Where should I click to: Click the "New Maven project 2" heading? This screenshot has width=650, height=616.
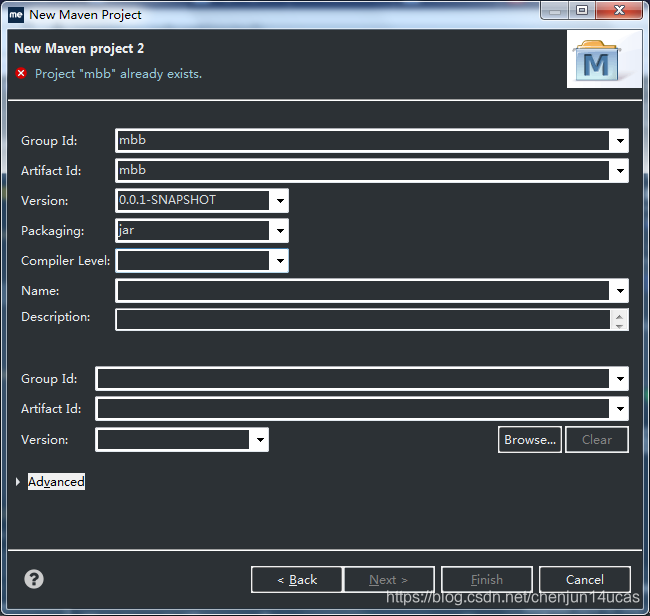pyautogui.click(x=79, y=49)
